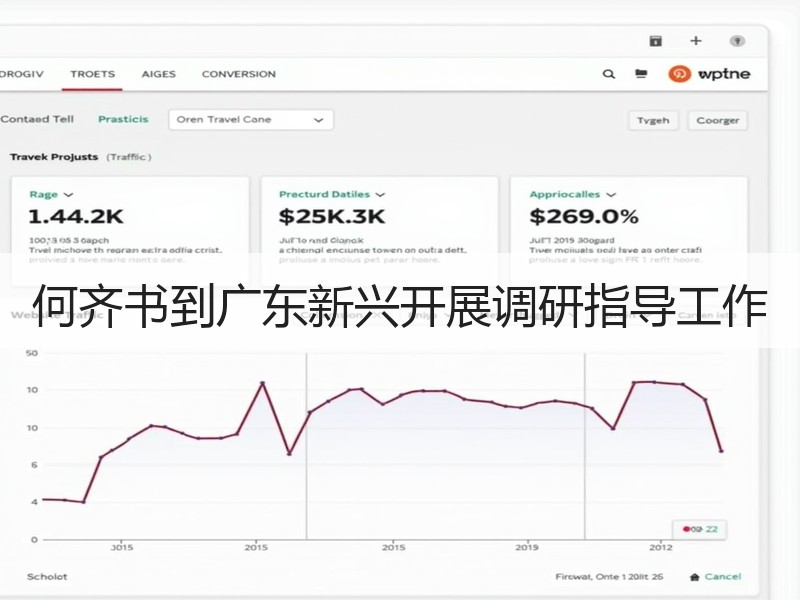This screenshot has height=600, width=800.
Task: Click the (Traffic) label
Action: [x=129, y=157]
